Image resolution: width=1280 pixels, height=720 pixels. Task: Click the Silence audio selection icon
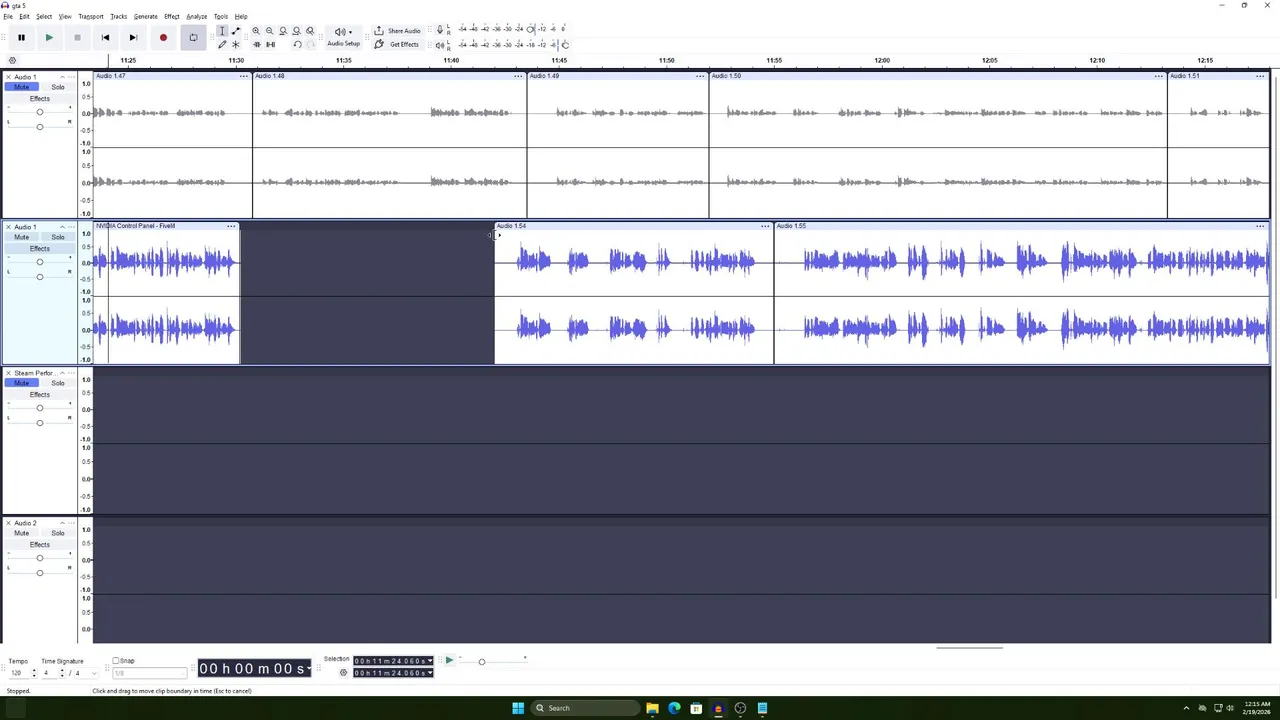tap(270, 44)
